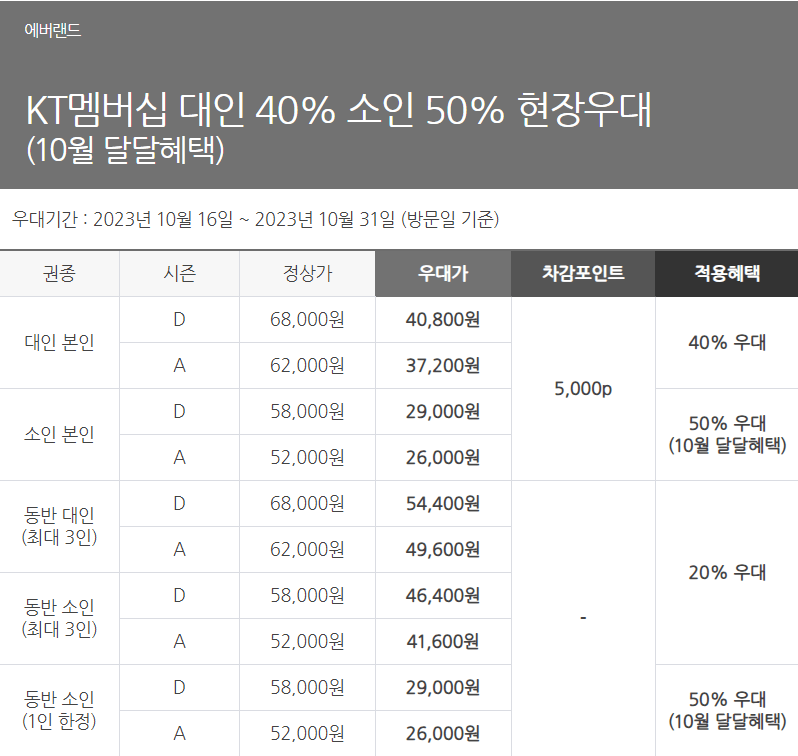Click the 46,400원 discounted price

pos(443,595)
